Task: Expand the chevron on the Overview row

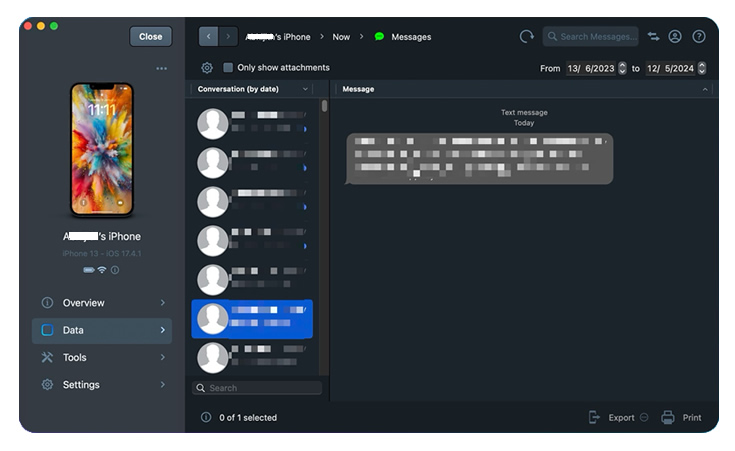Action: coord(163,303)
